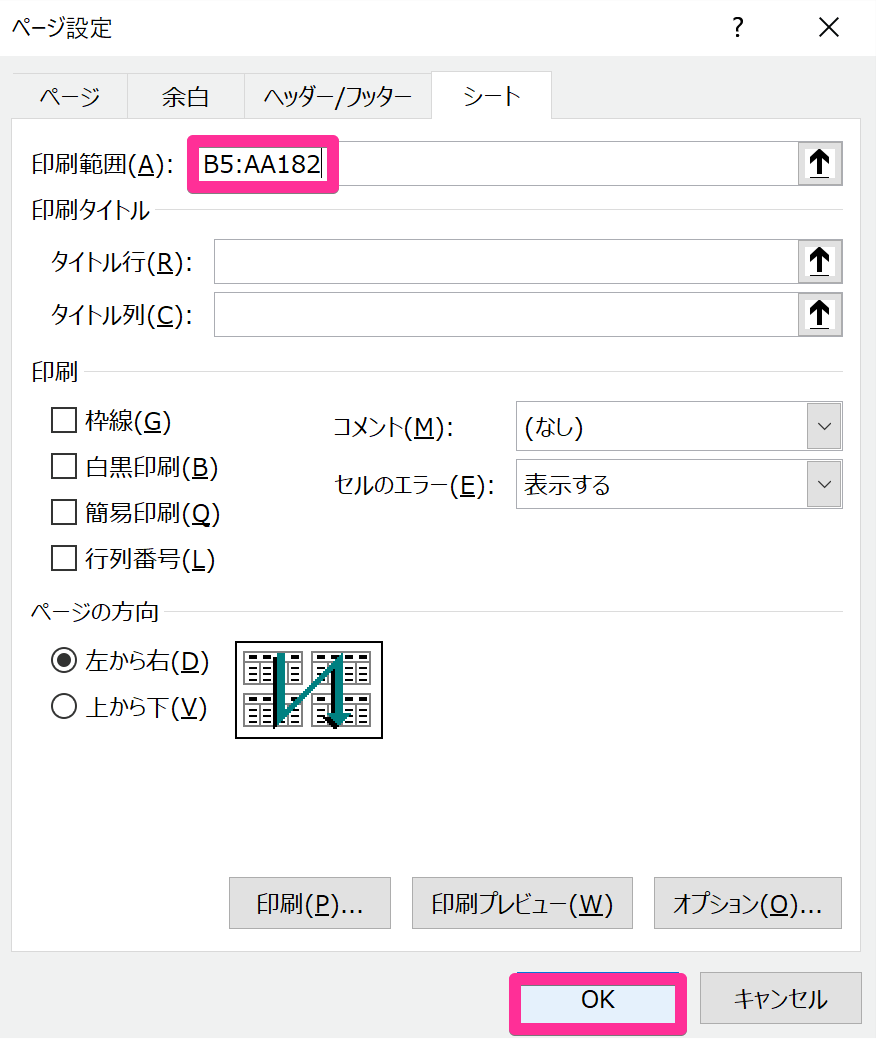The height and width of the screenshot is (1039, 876).
Task: Enable 行列番号 headings checkbox
Action: (64, 558)
